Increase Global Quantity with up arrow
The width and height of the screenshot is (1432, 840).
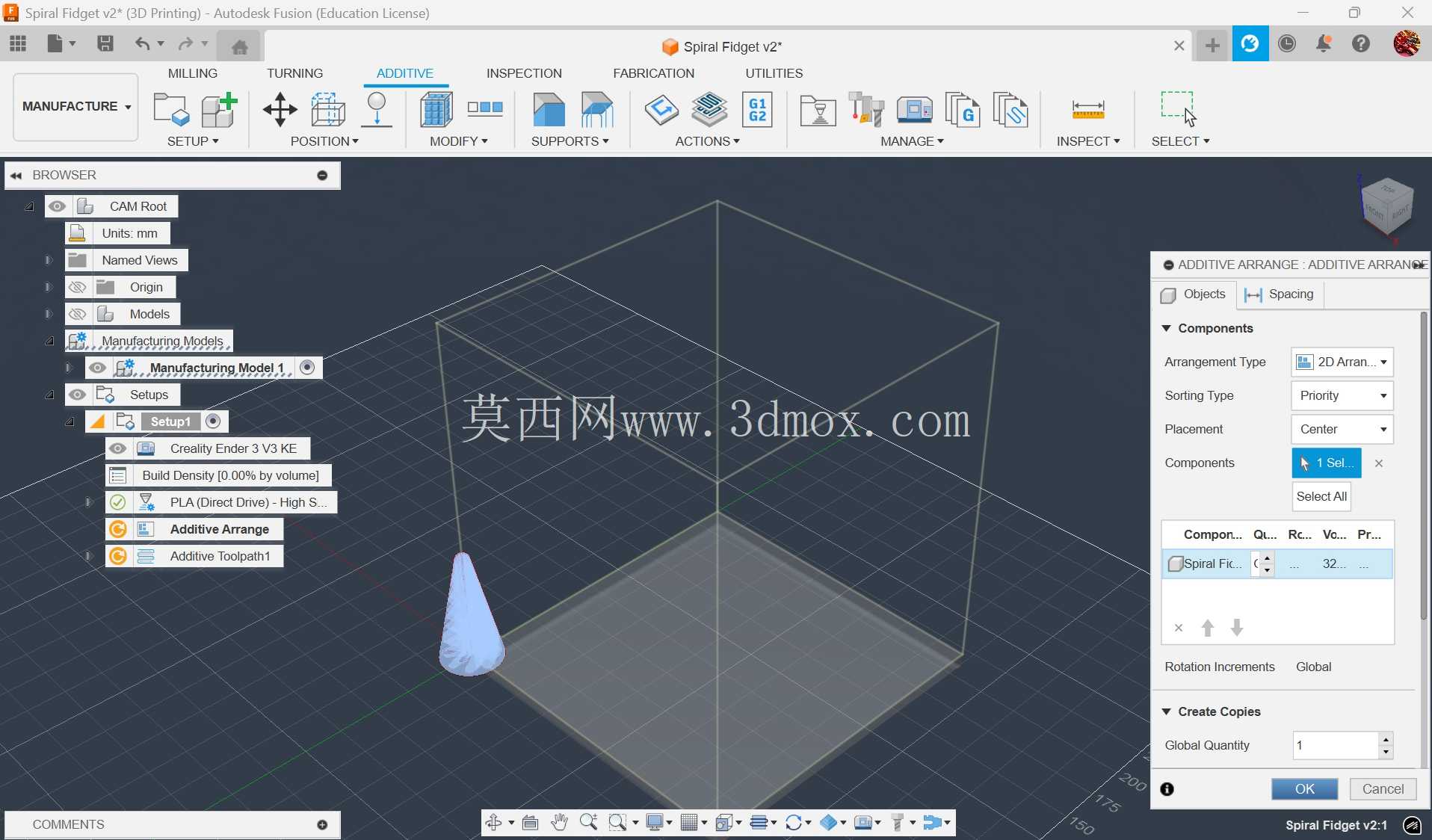pyautogui.click(x=1386, y=739)
